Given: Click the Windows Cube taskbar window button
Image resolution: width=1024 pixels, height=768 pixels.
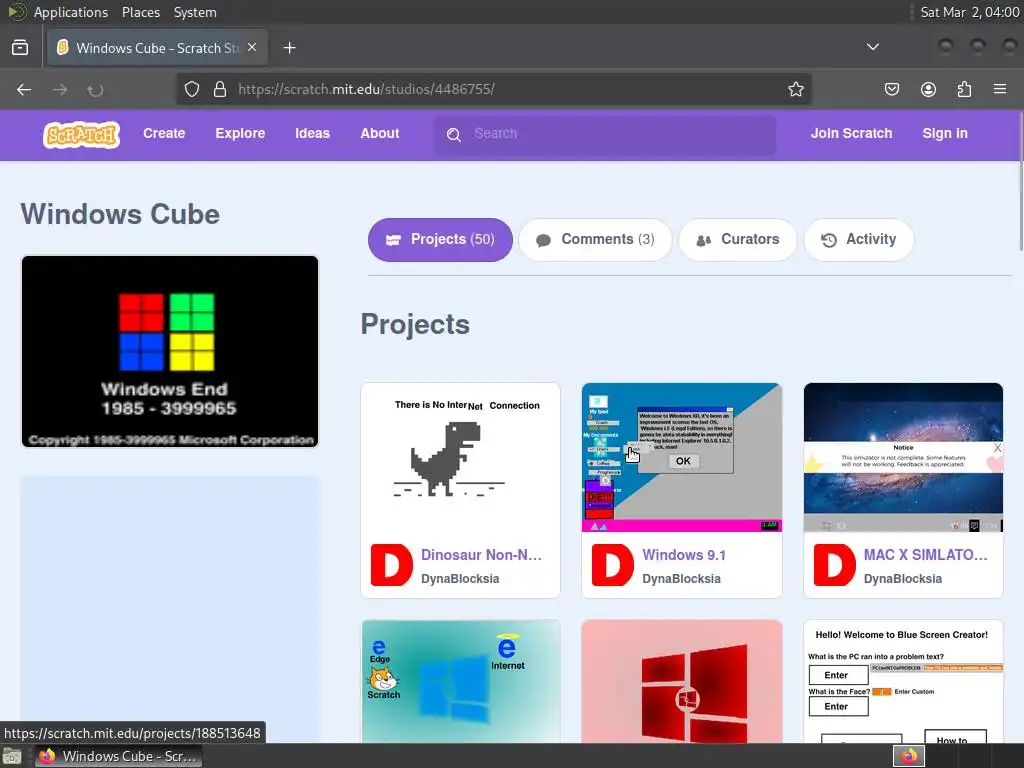Looking at the screenshot, I should click(x=118, y=756).
